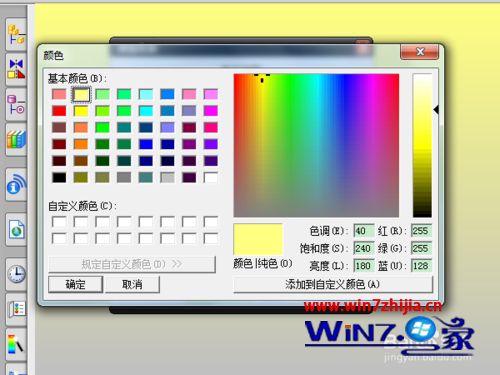The width and height of the screenshot is (500, 375).
Task: Open the colorful books library icon
Action: tap(16, 139)
